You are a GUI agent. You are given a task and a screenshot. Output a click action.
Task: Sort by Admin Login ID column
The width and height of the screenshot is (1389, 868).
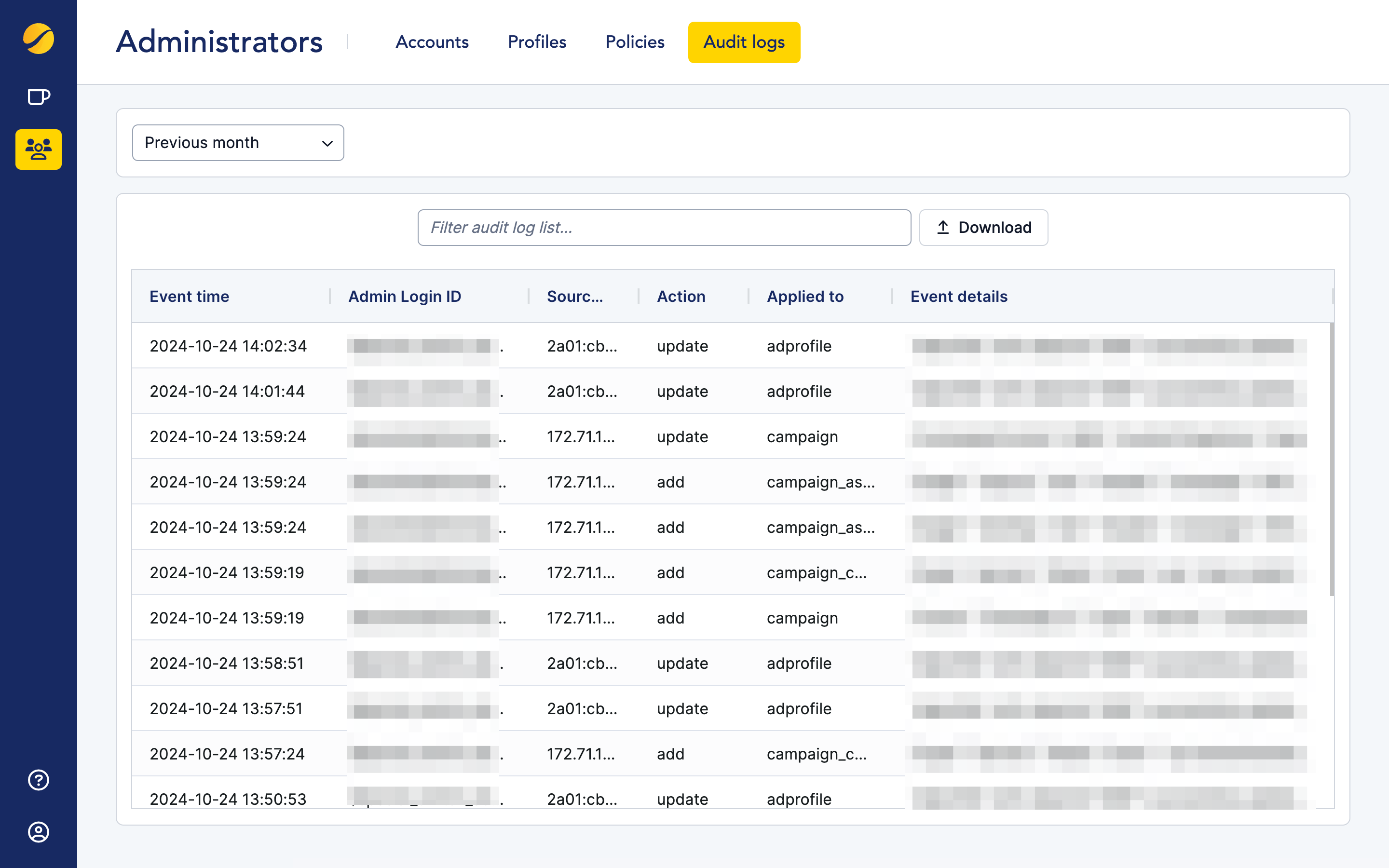(405, 296)
